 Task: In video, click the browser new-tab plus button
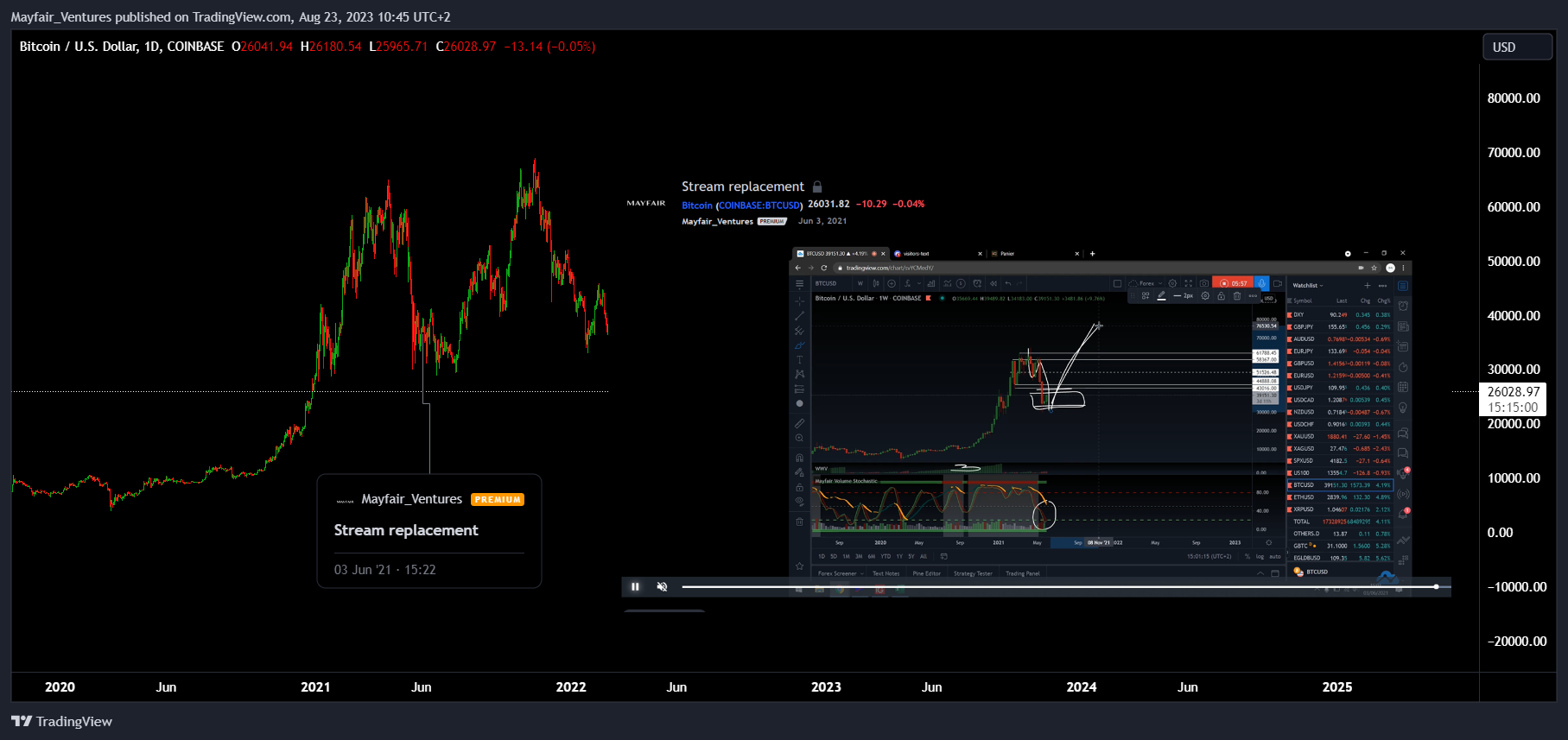(1092, 254)
